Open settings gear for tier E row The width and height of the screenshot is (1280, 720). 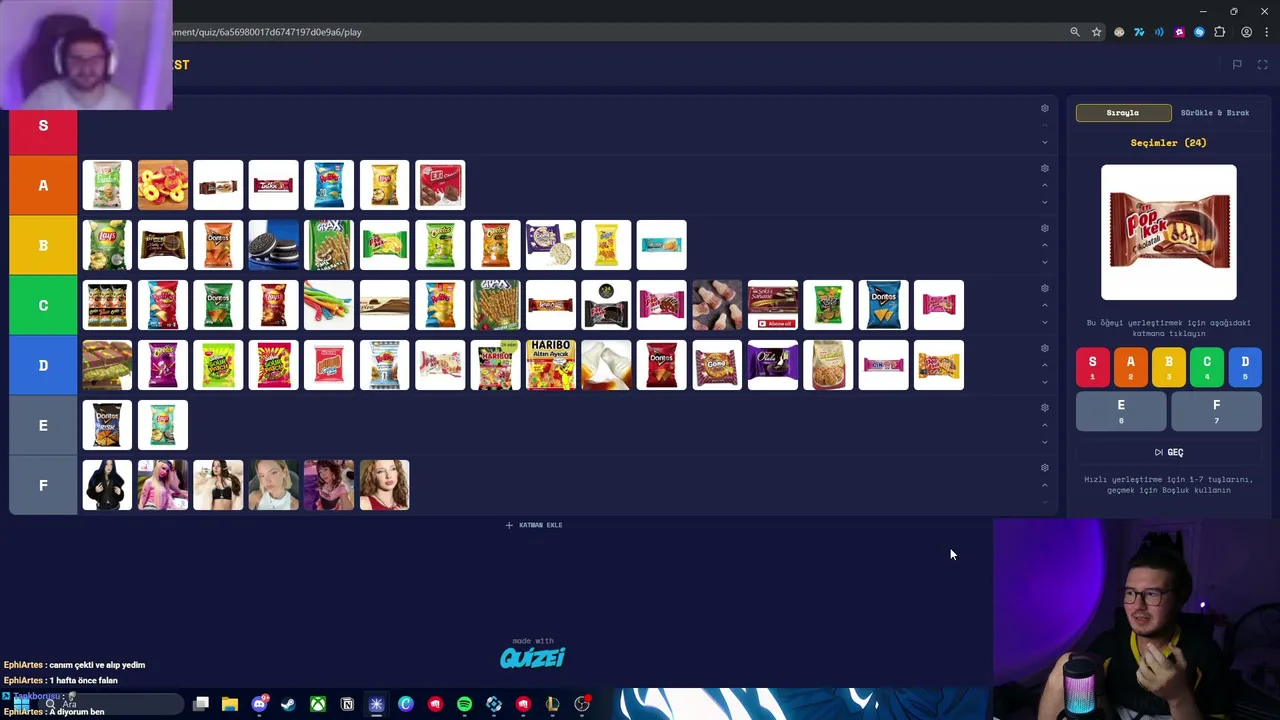click(x=1045, y=408)
